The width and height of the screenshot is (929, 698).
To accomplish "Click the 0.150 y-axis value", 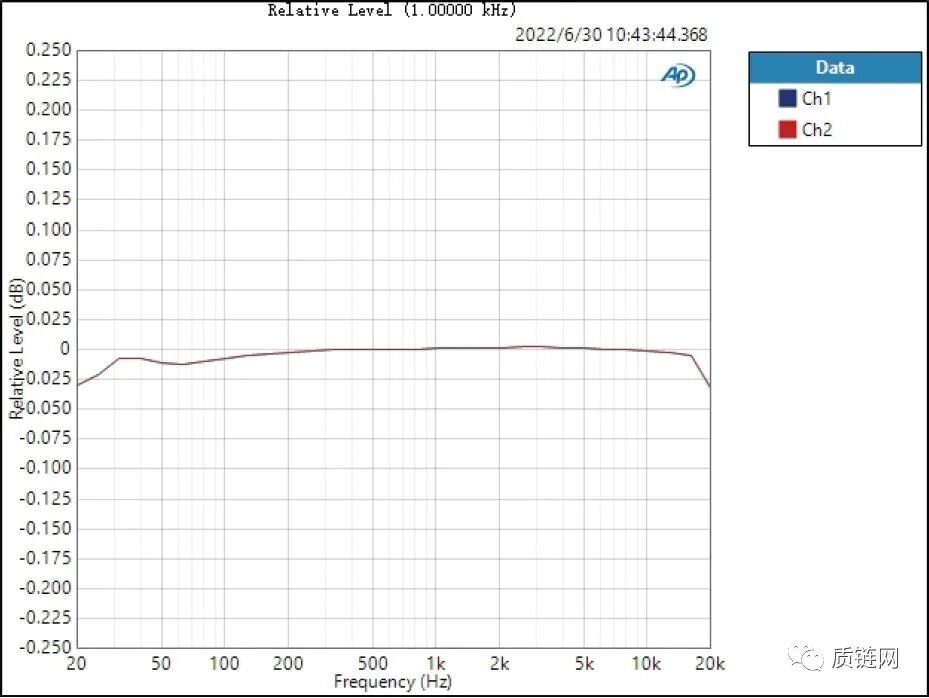I will pos(48,169).
